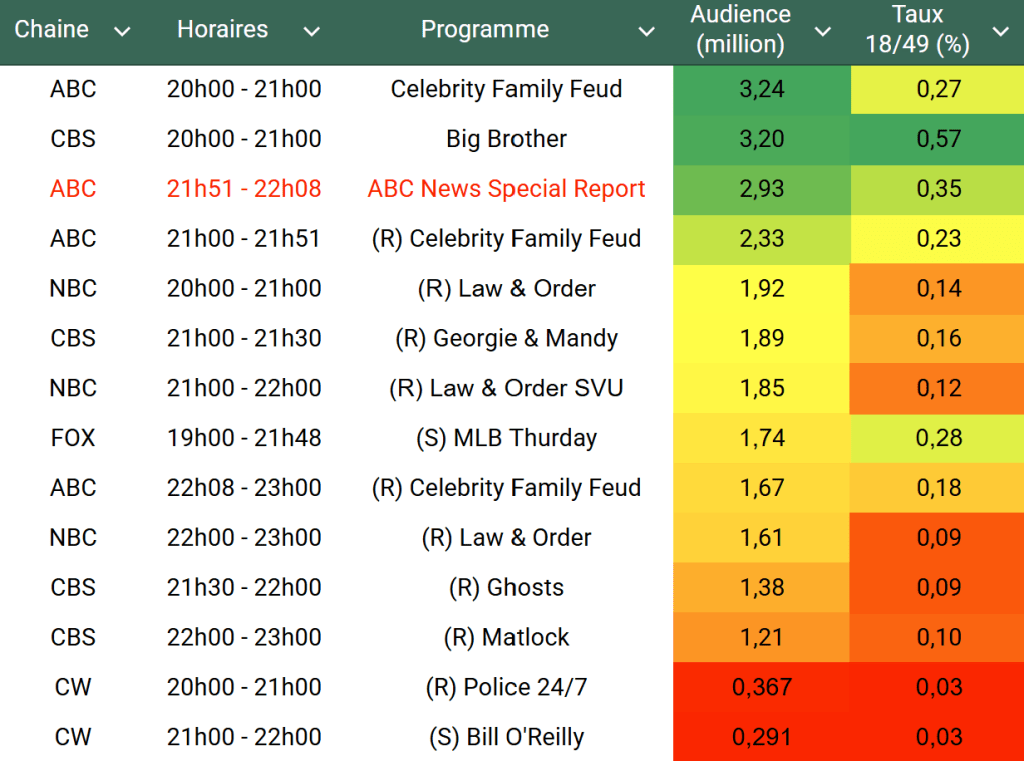Select the (R) Ghosts programme cell
The image size is (1024, 761).
point(506,587)
